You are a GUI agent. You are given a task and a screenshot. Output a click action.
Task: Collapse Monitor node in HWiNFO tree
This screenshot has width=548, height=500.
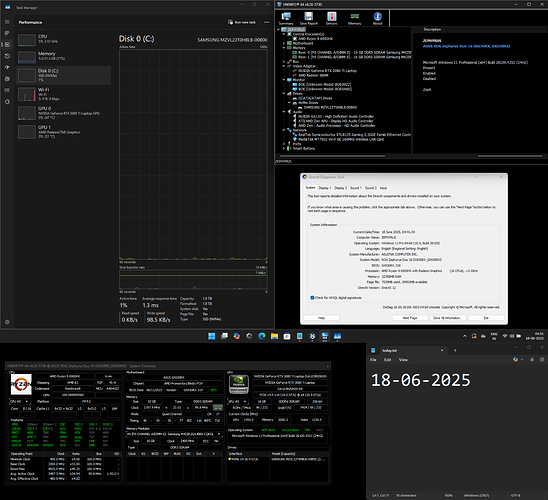tap(284, 80)
